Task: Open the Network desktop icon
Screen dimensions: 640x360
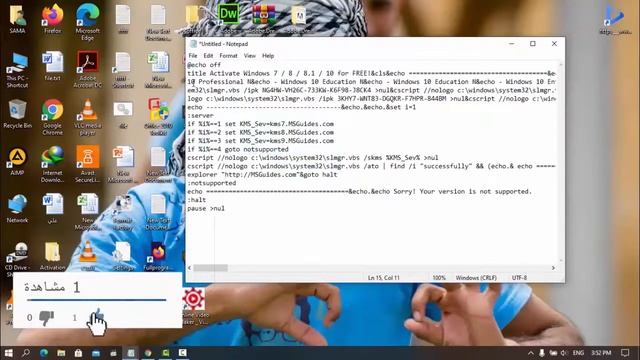Action: point(17,209)
